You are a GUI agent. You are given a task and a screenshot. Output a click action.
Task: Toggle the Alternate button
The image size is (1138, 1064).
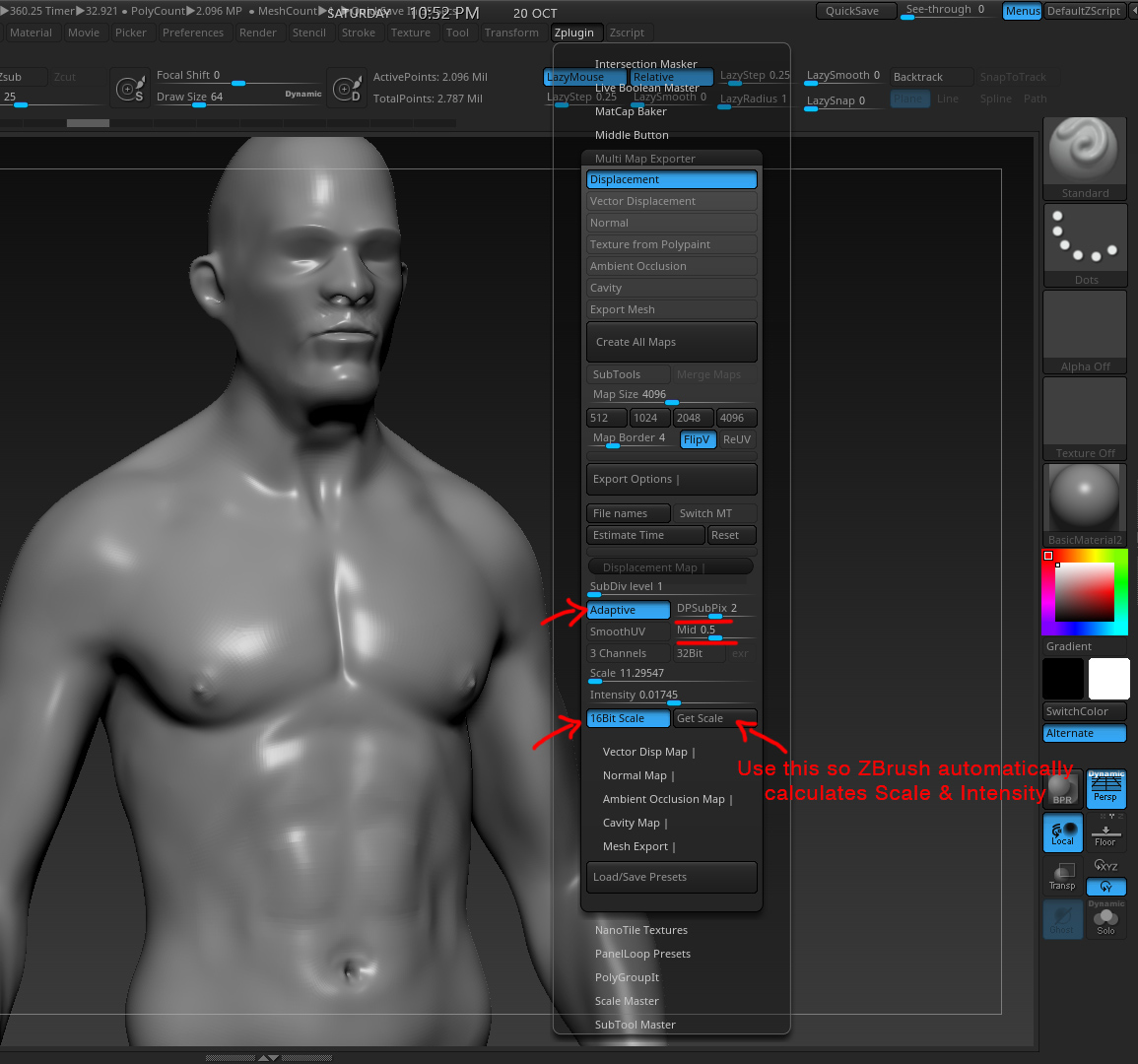pos(1084,733)
